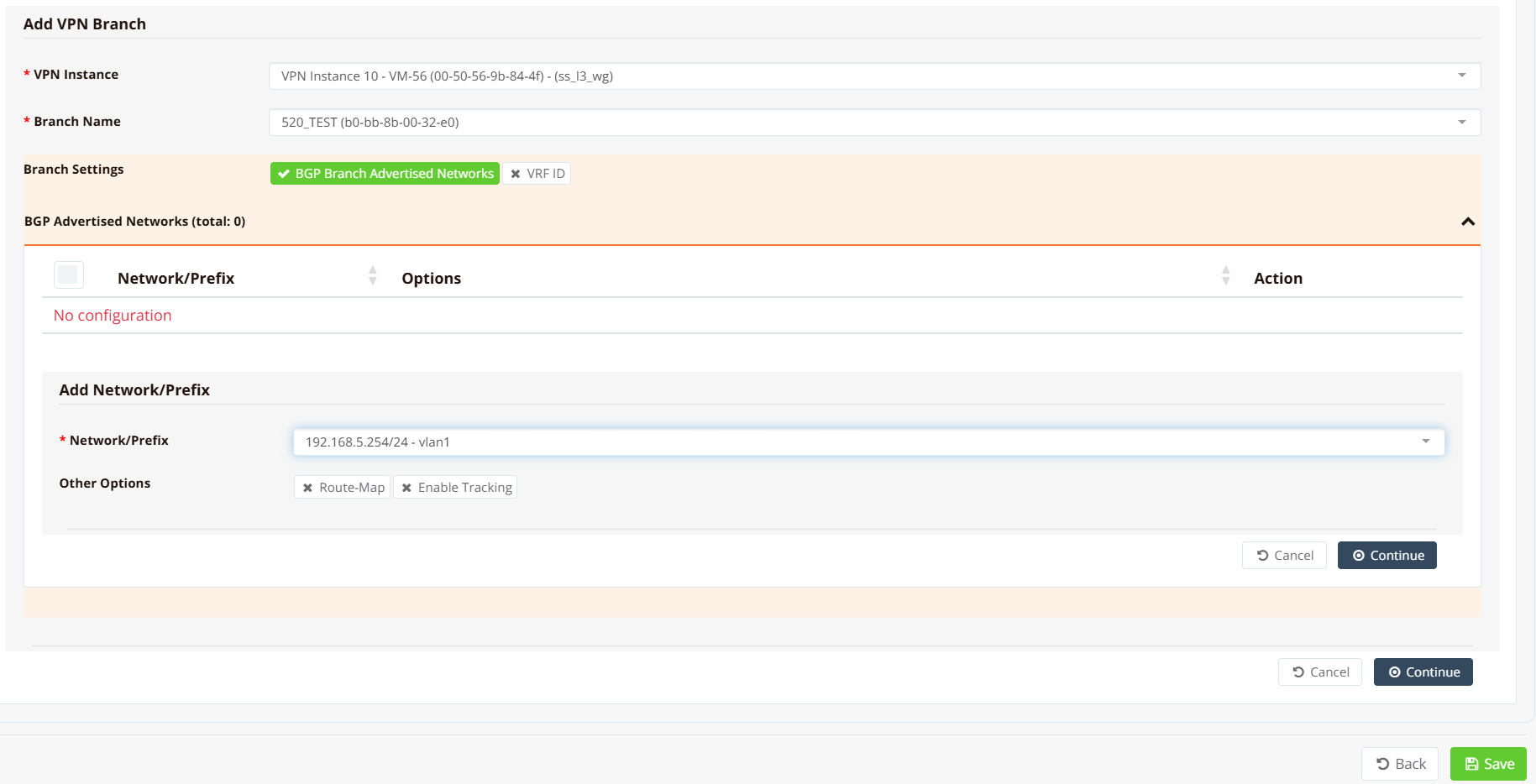Open the VPN Instance dropdown
Screen dimensions: 1536x784
[x=873, y=76]
